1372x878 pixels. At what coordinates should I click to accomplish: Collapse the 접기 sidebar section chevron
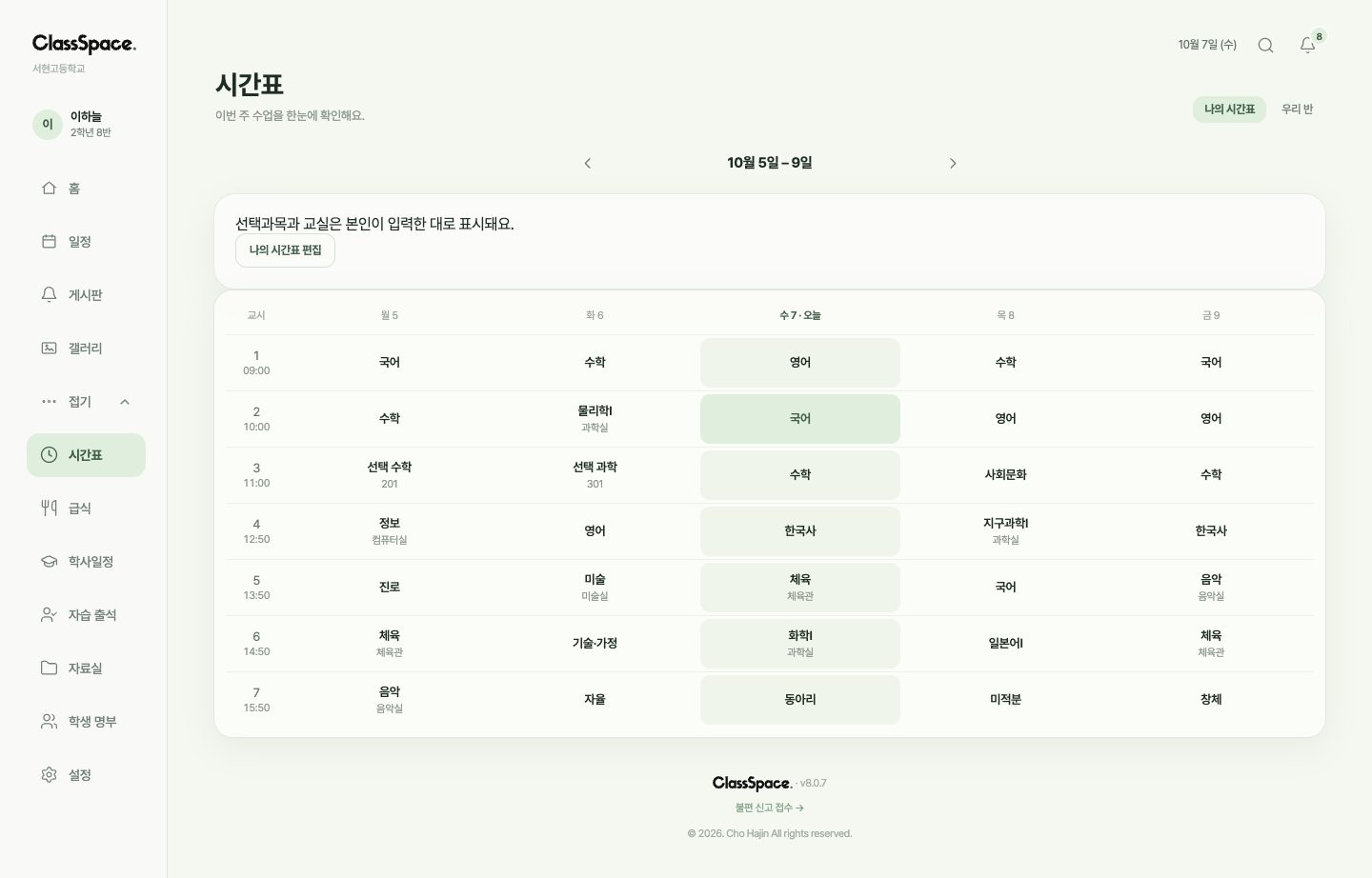125,402
